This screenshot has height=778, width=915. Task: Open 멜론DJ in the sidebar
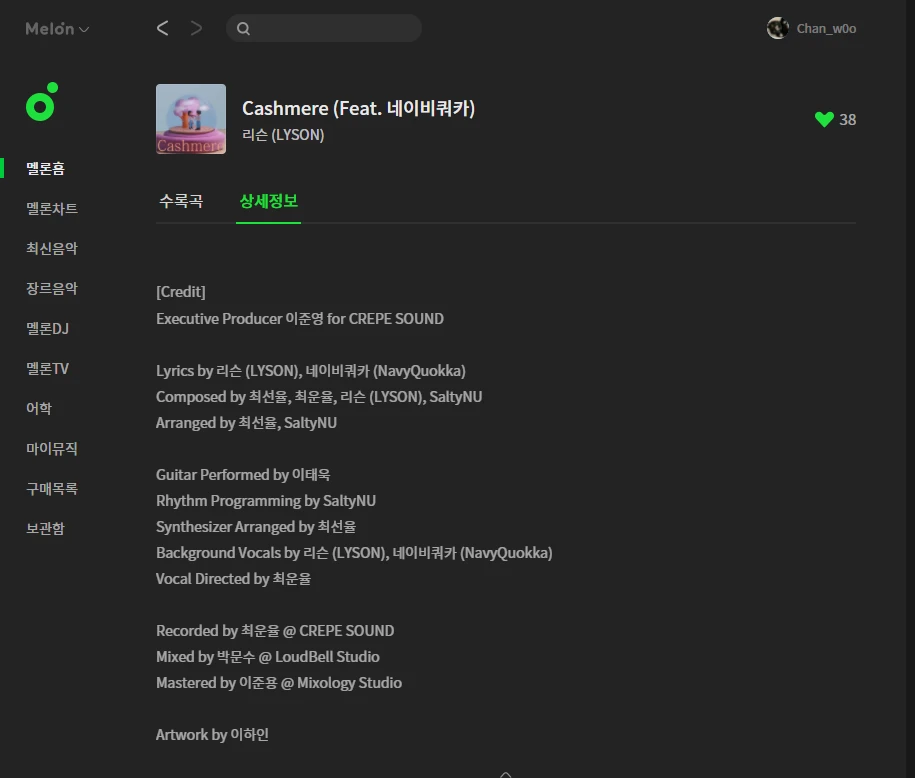47,329
